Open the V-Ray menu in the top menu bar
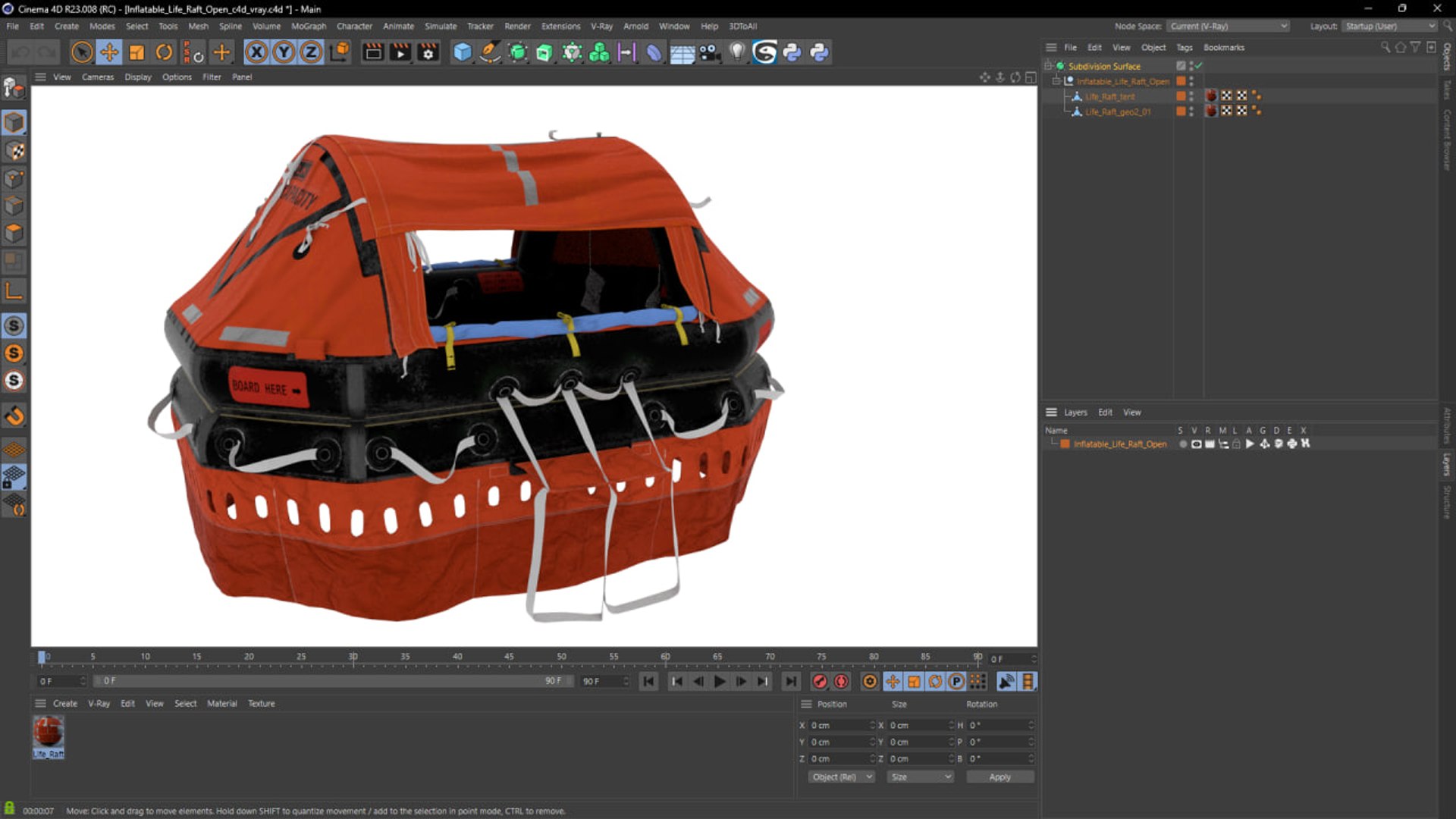Viewport: 1456px width, 819px height. click(x=601, y=26)
